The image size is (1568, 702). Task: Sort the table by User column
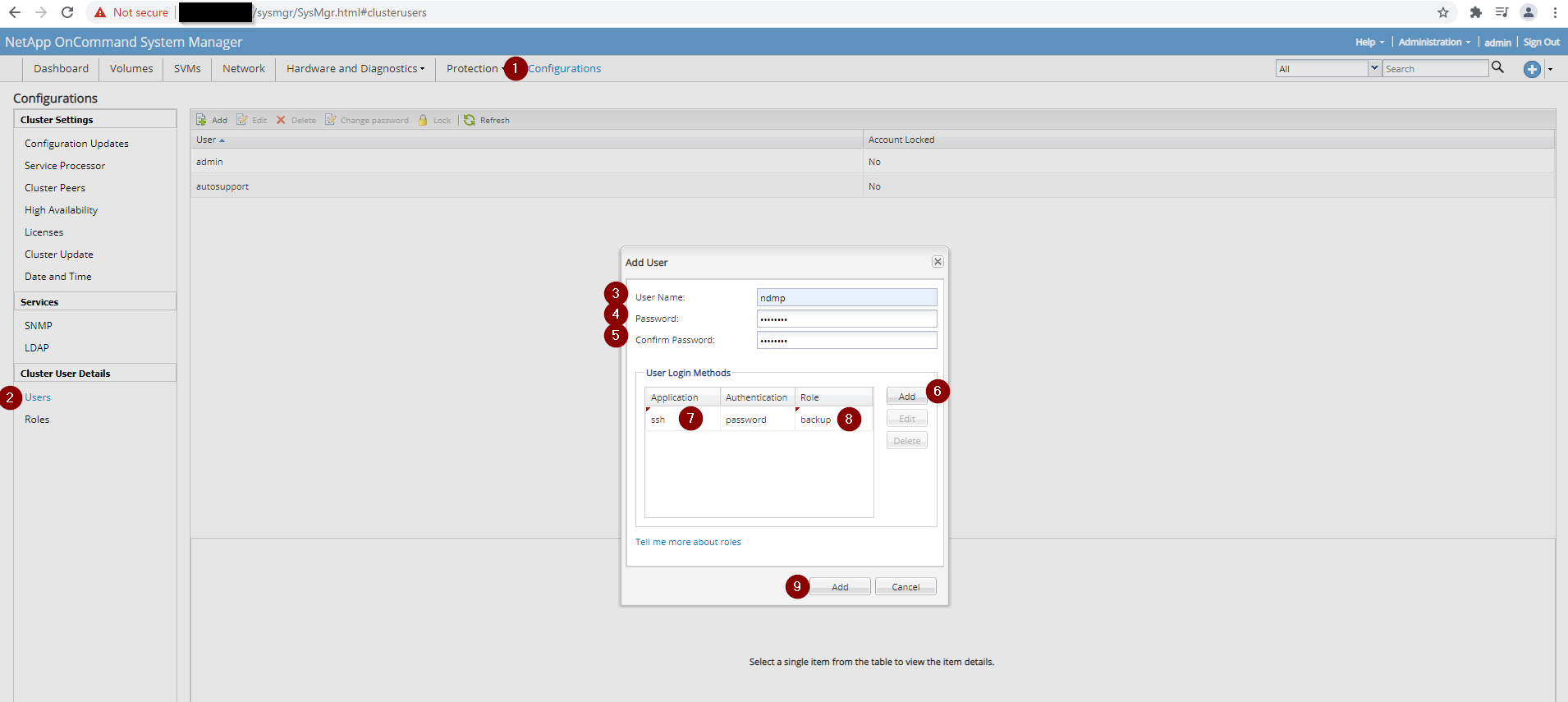tap(206, 140)
